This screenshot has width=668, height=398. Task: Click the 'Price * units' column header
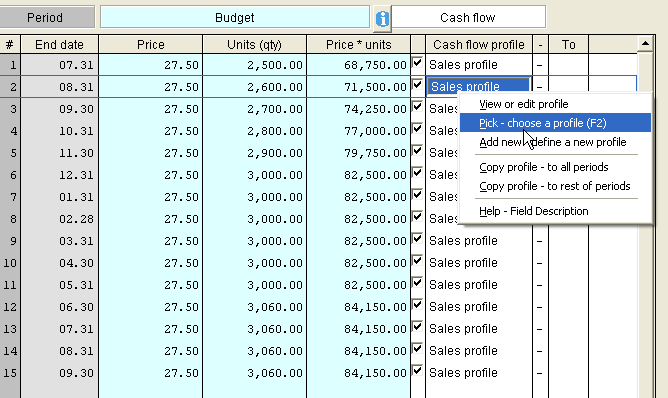(358, 45)
